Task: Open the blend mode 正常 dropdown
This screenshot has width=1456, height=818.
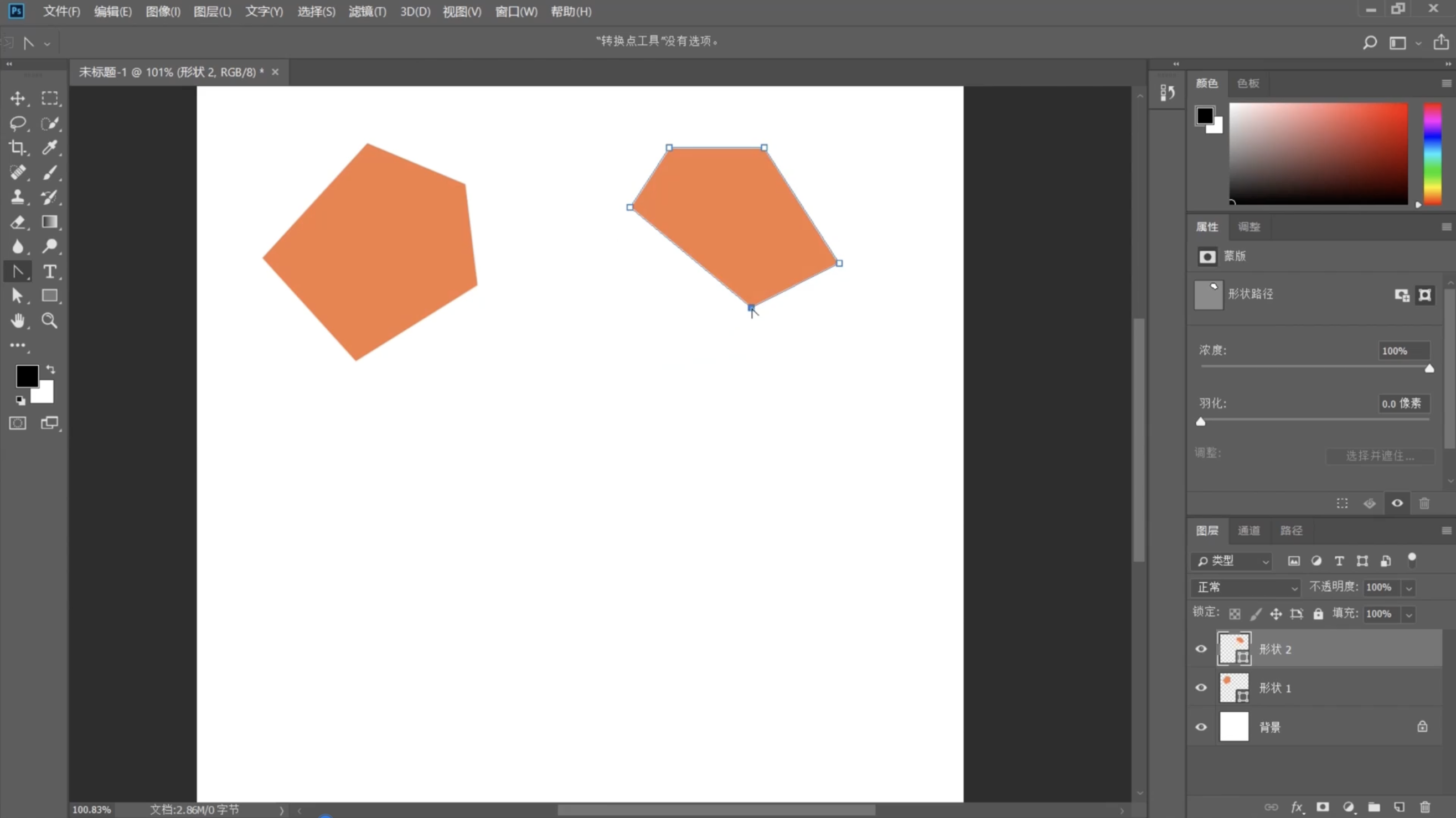Action: pyautogui.click(x=1245, y=588)
